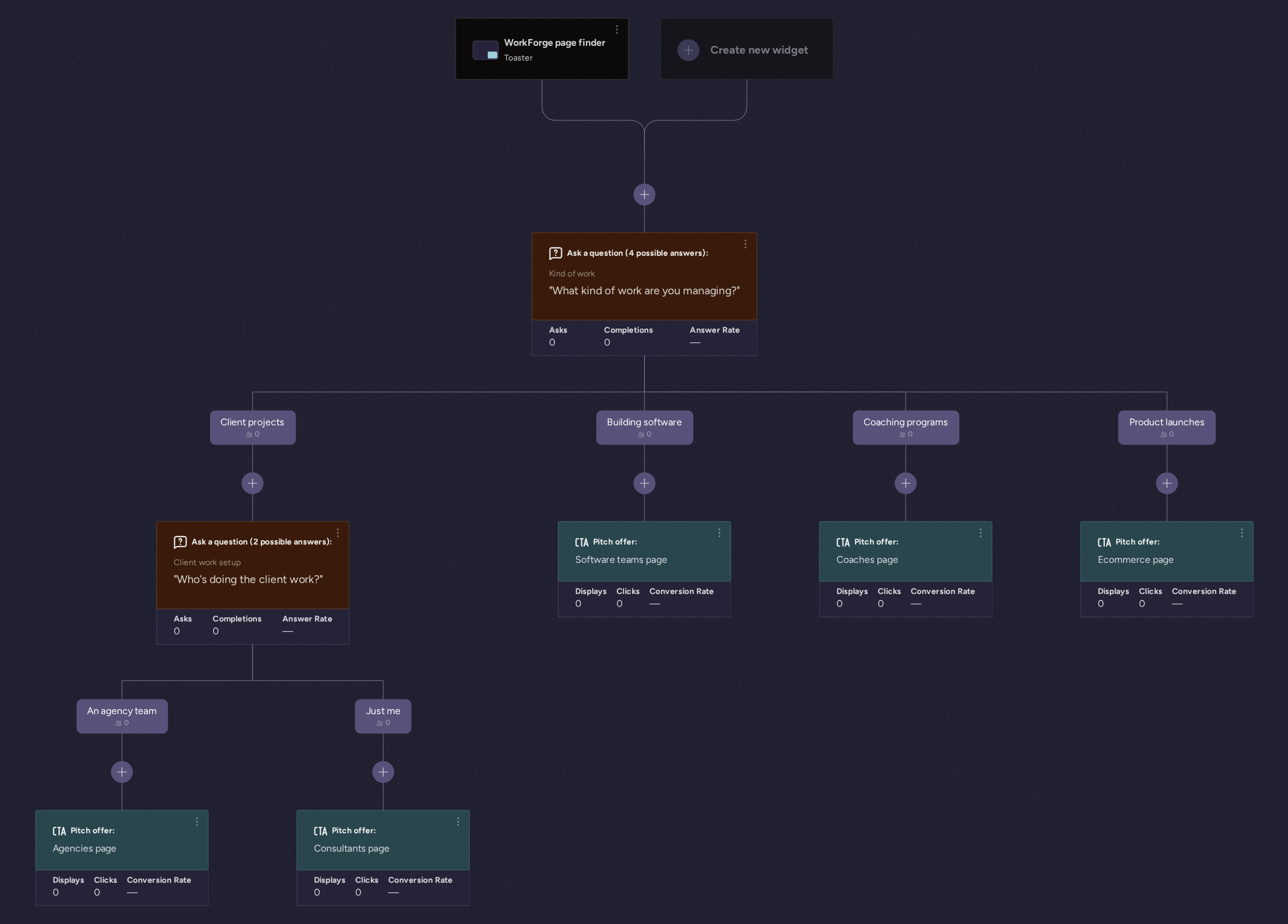
Task: Open options menu for Kind of work question
Action: tap(745, 244)
